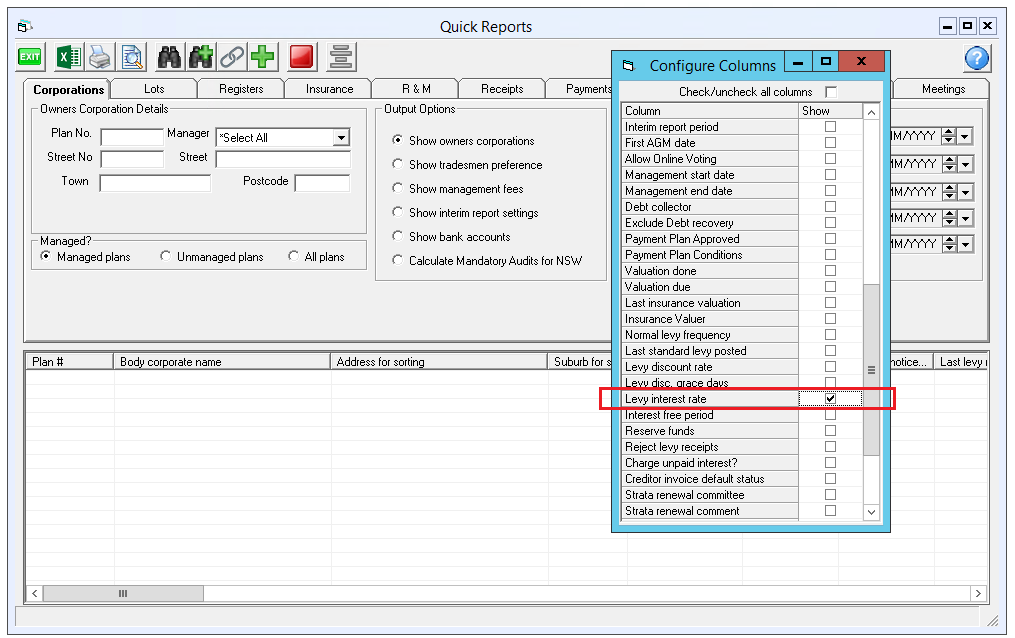Tick Reserve funds show checkbox

tap(831, 430)
